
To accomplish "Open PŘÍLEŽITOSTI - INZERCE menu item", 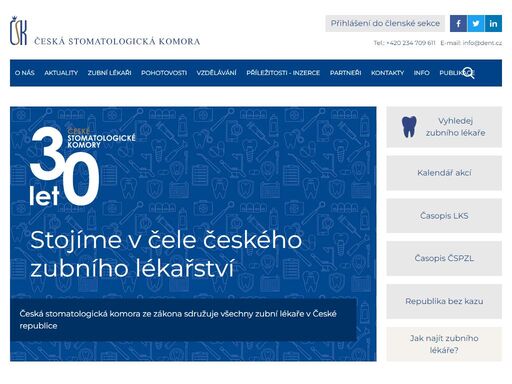I will pos(283,73).
